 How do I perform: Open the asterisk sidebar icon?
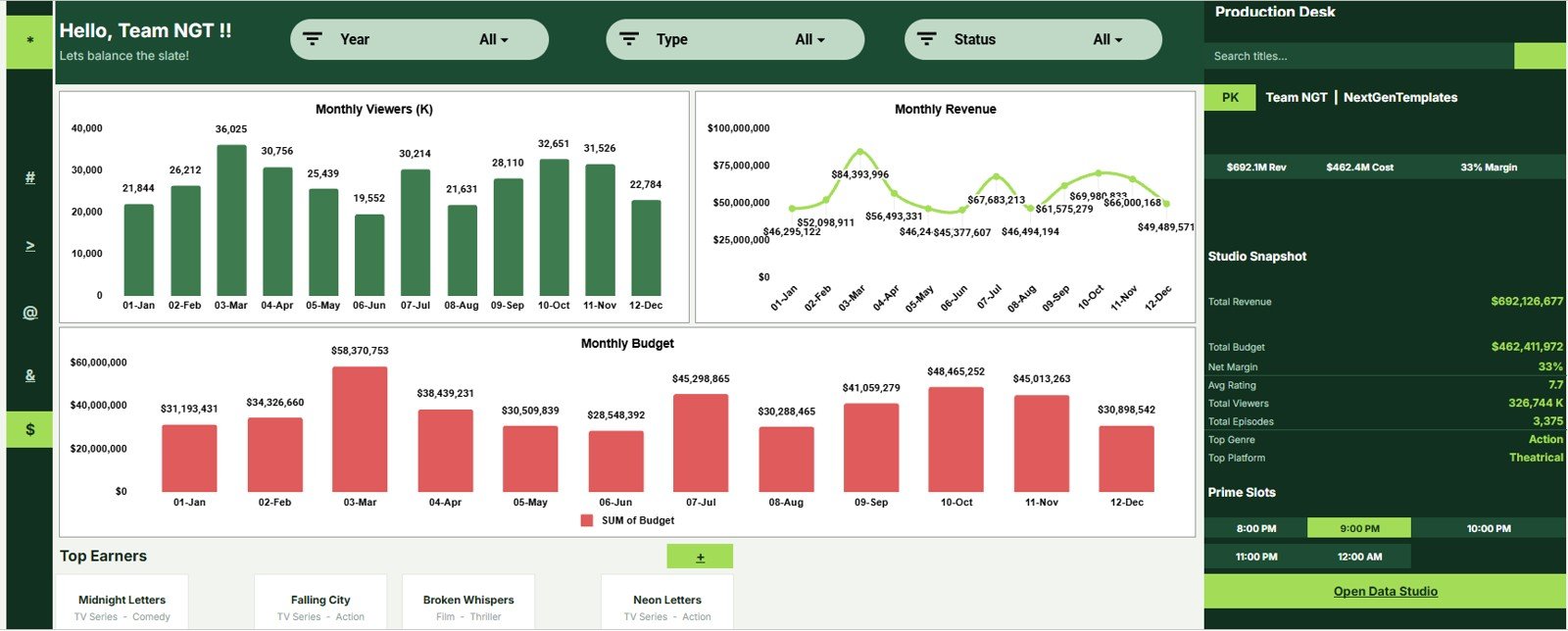tap(30, 41)
